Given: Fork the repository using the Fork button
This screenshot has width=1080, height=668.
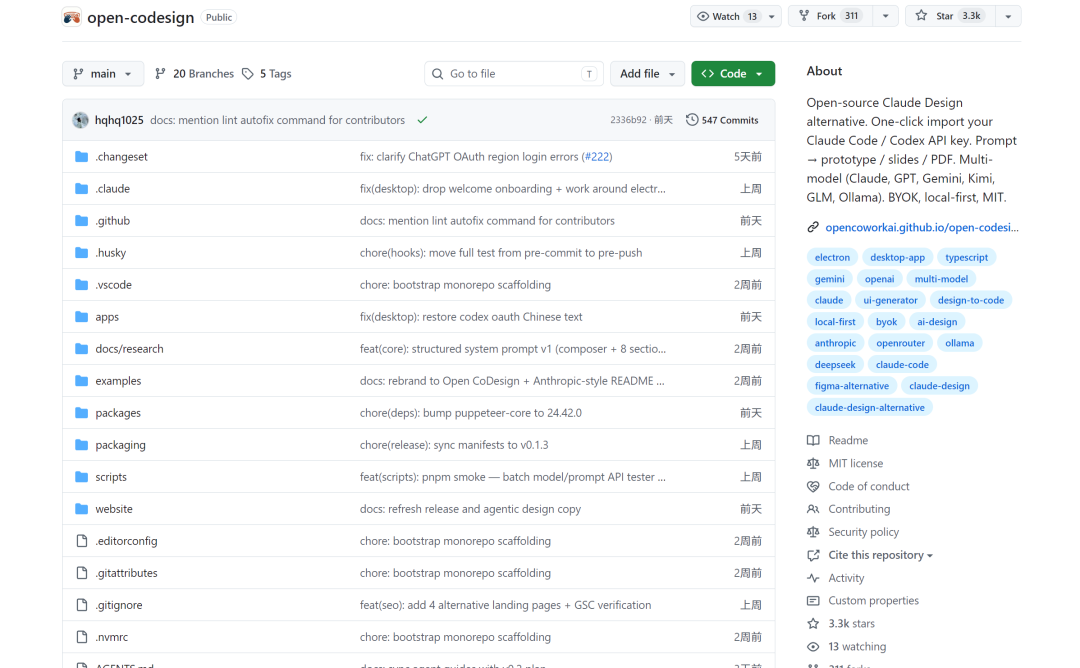Looking at the screenshot, I should [829, 16].
